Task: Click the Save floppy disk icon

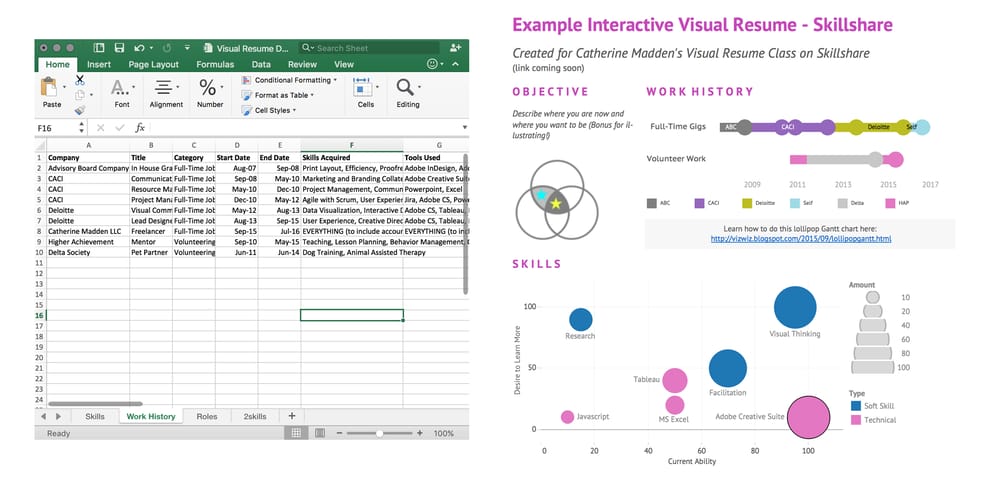Action: [119, 48]
